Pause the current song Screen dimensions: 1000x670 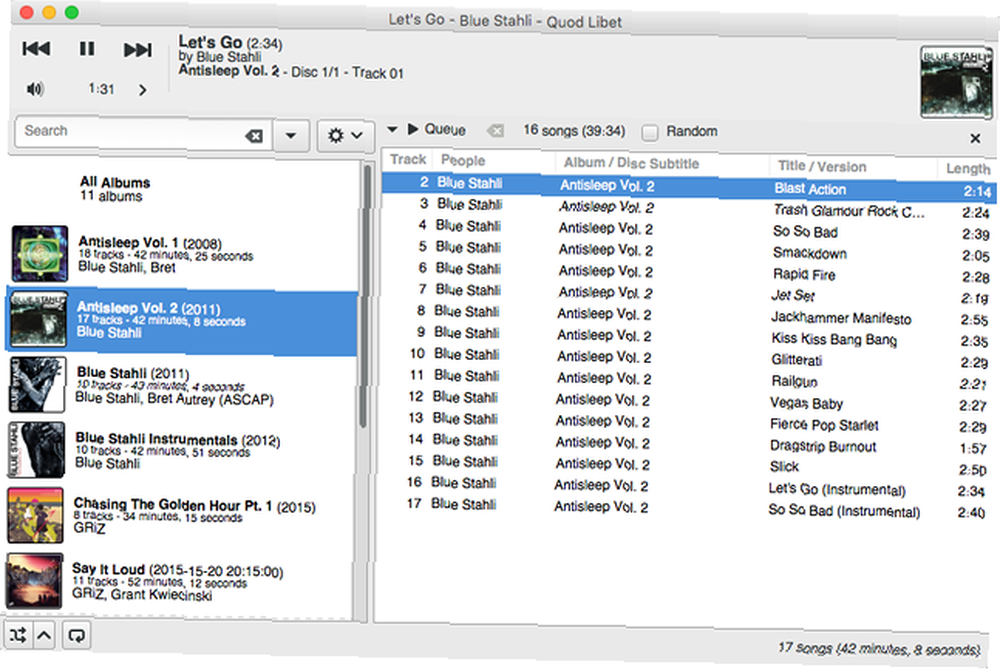click(x=87, y=49)
